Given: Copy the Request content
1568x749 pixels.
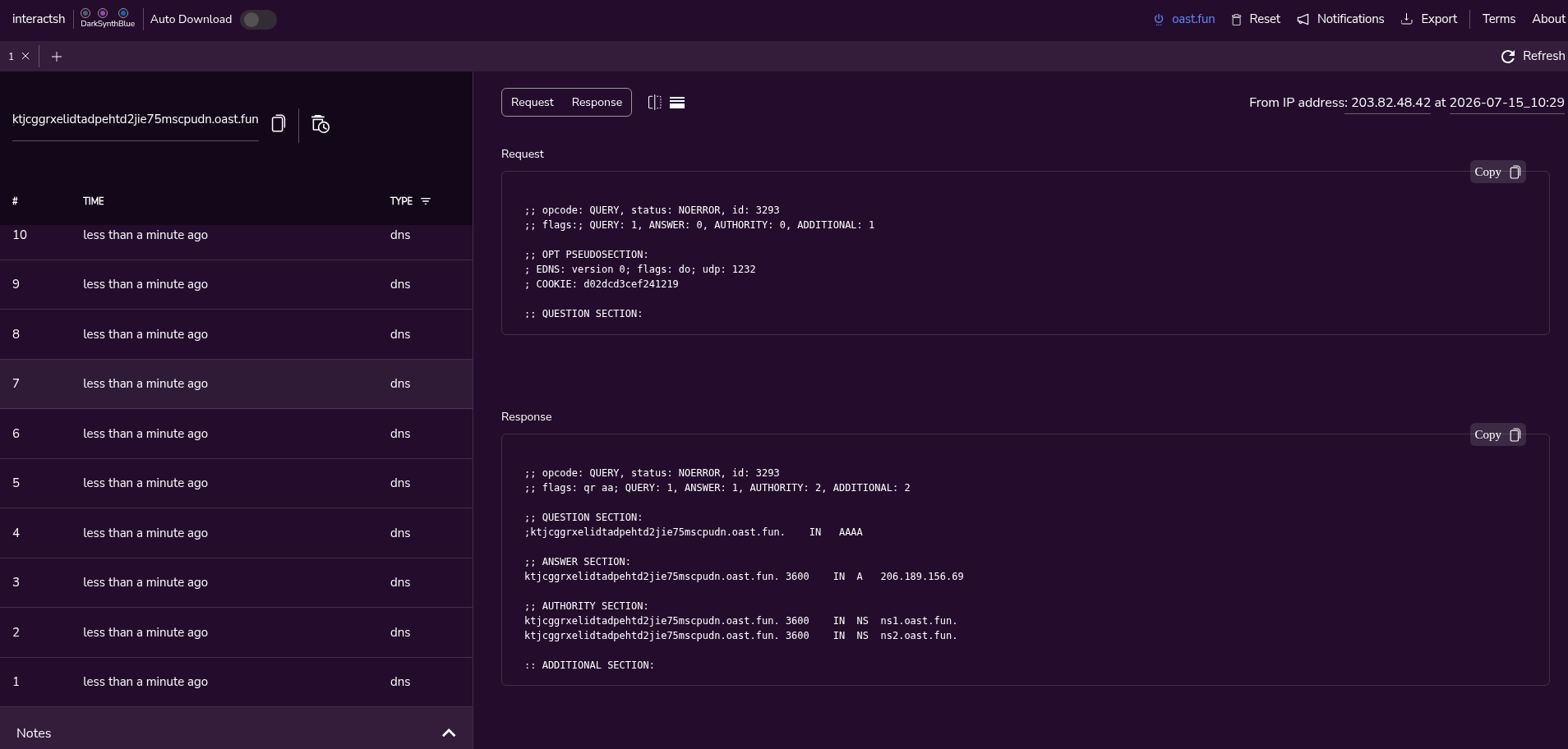Looking at the screenshot, I should (1497, 172).
